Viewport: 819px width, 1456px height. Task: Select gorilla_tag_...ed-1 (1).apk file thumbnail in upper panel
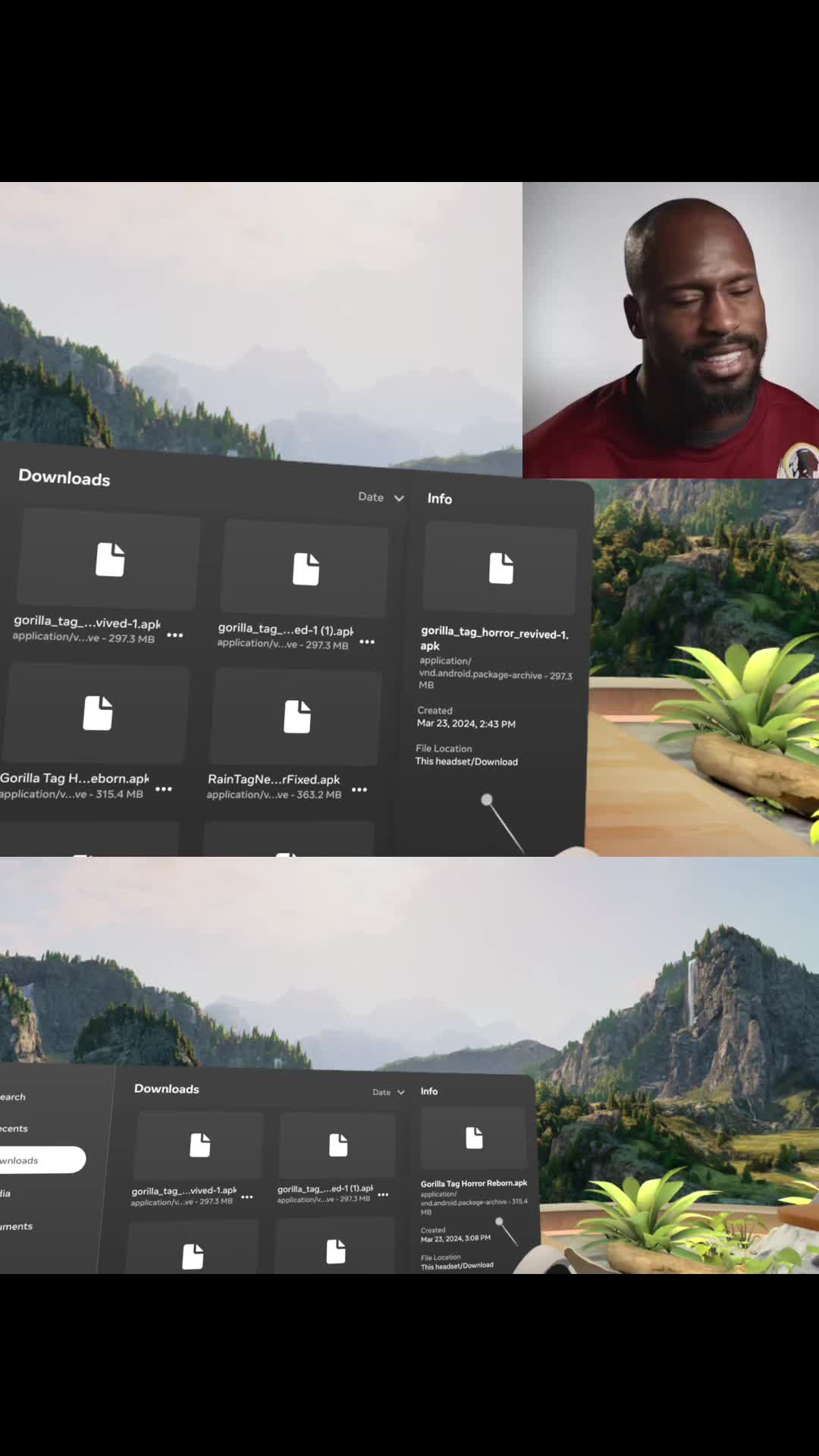tap(306, 569)
